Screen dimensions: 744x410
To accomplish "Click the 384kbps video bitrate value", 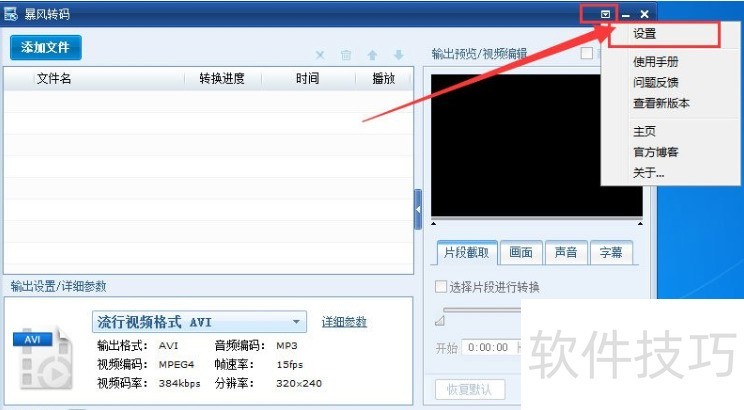I will coord(179,383).
